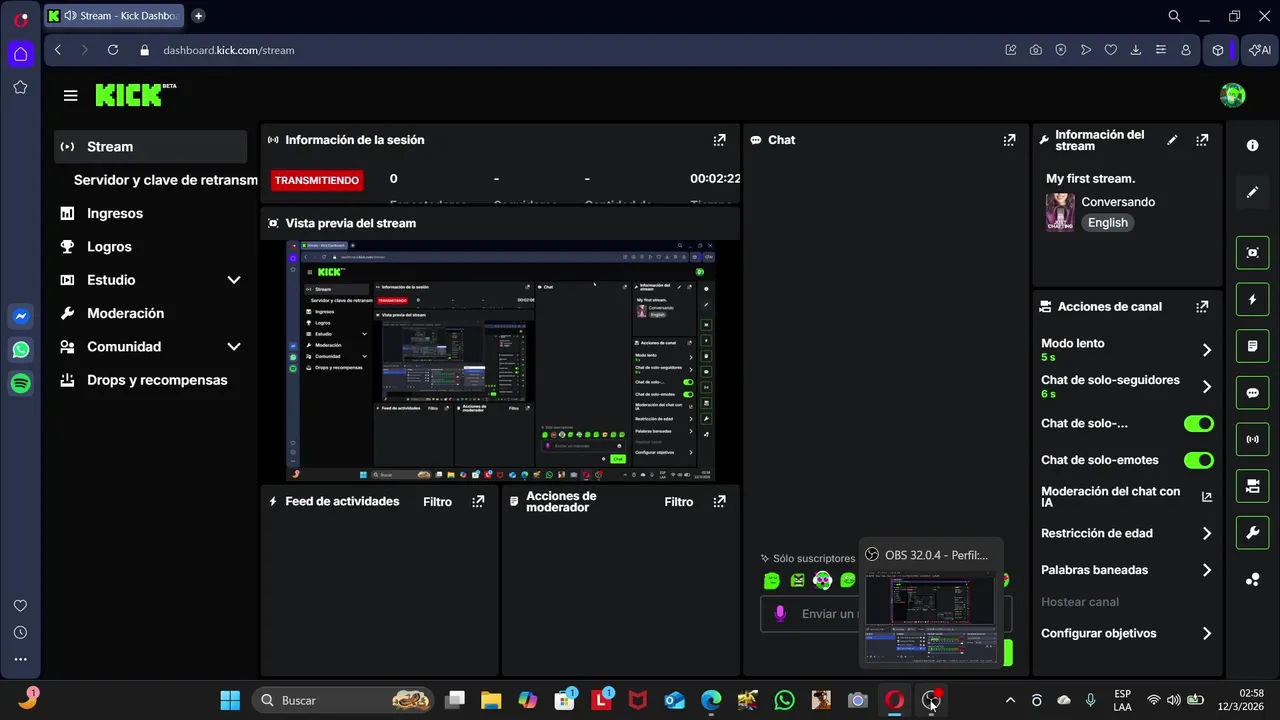Viewport: 1280px width, 720px height.
Task: Open the Palabras baneadas settings
Action: coord(1127,570)
